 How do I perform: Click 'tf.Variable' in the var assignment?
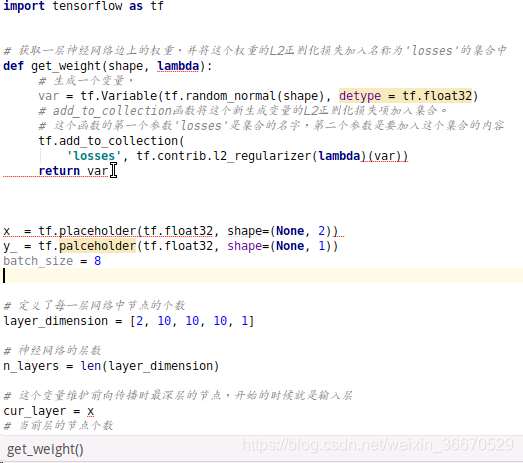tap(118, 96)
